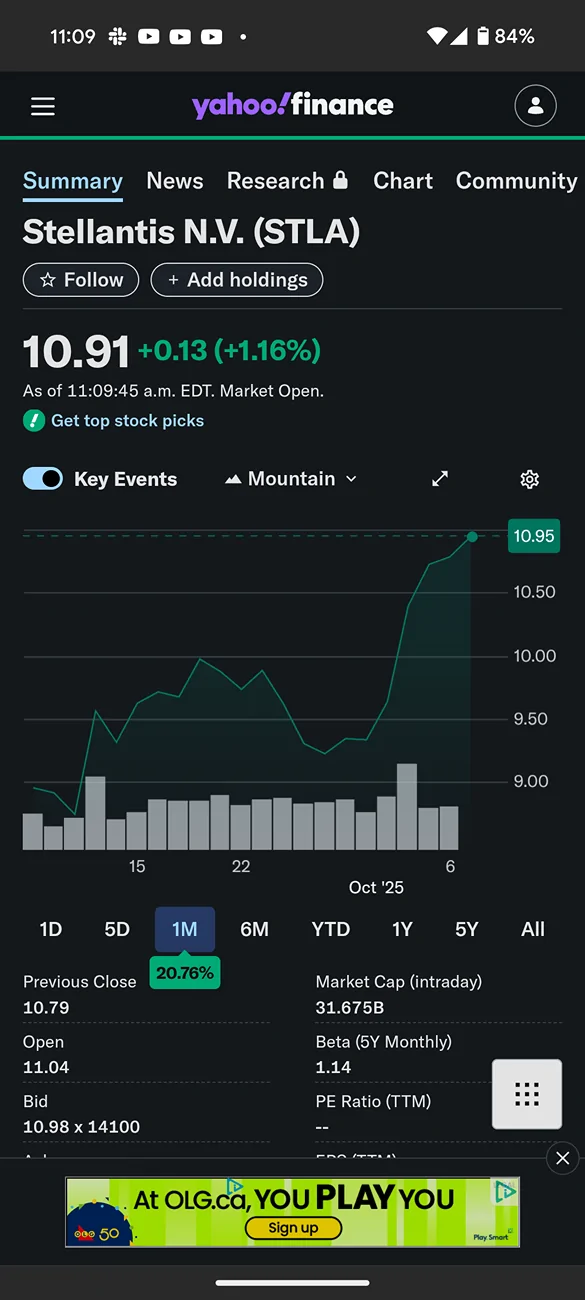Image resolution: width=585 pixels, height=1300 pixels.
Task: Switch to the Summary tab
Action: point(73,181)
